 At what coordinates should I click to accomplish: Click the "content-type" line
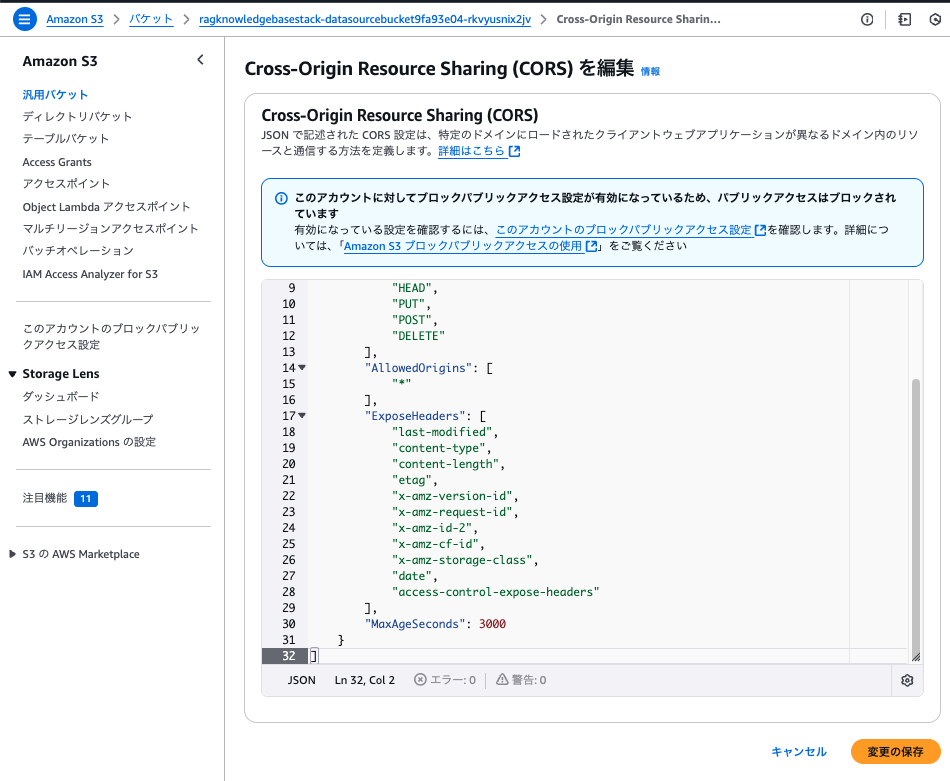(441, 448)
